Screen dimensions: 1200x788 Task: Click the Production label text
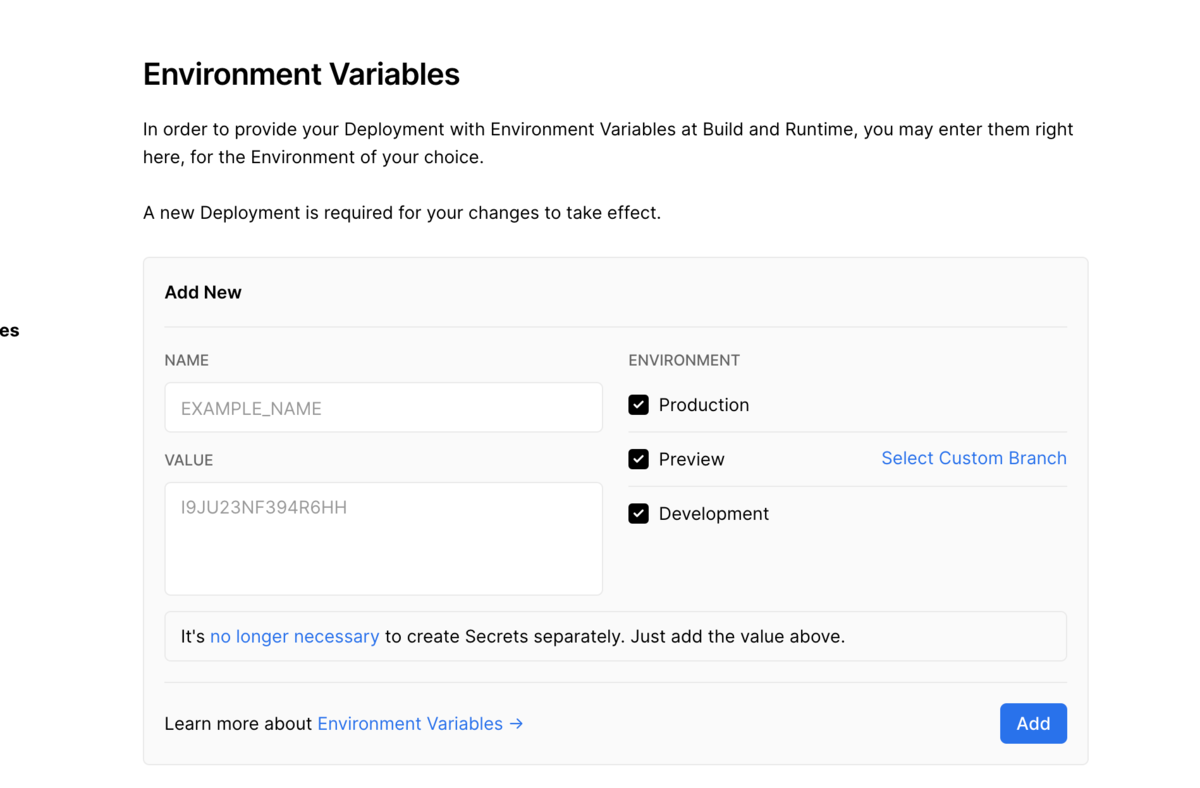(703, 405)
